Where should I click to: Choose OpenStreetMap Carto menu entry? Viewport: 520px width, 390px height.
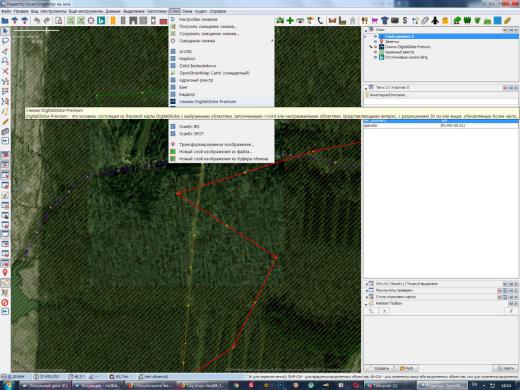click(214, 73)
